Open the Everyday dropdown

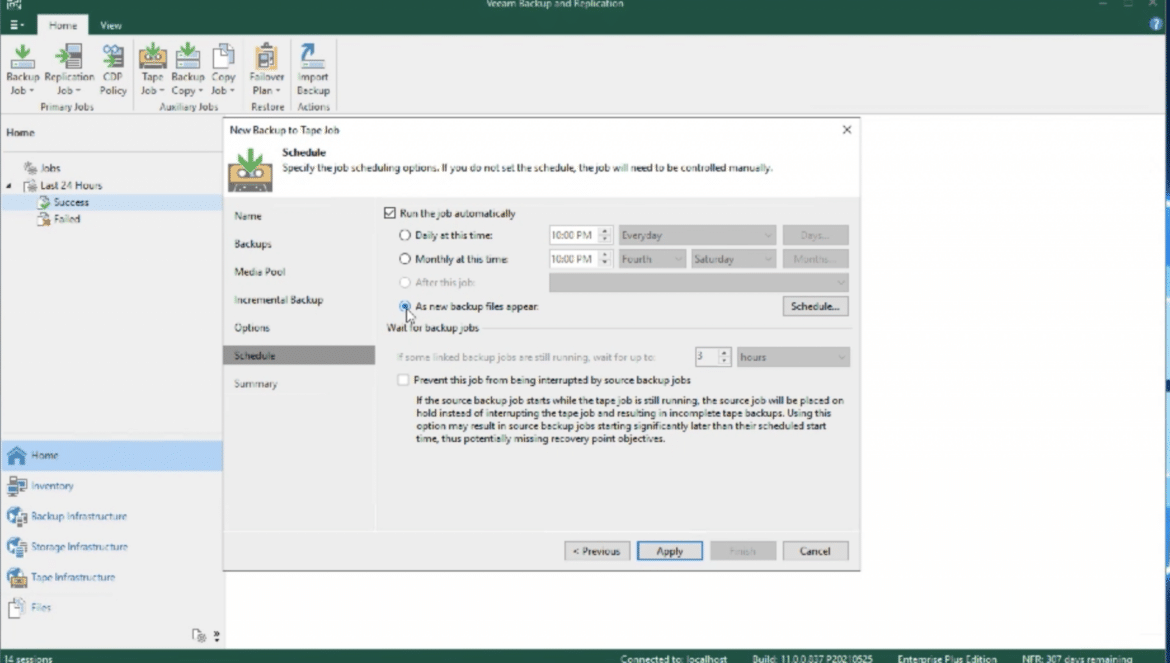[697, 235]
